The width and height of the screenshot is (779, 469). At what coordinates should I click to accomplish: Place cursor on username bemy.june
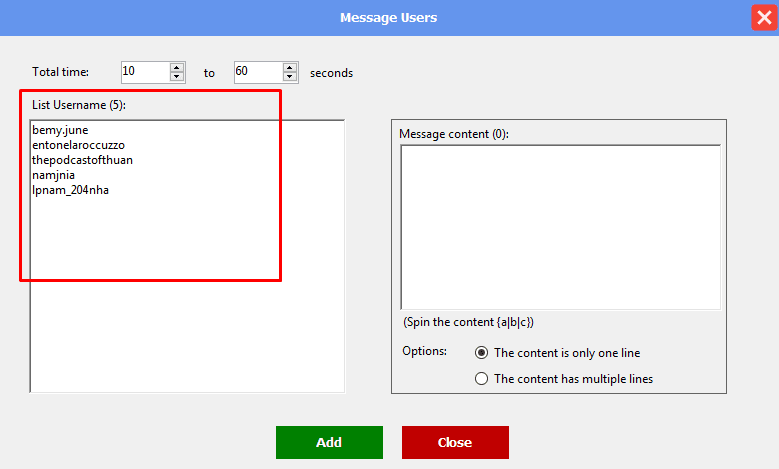tap(61, 131)
